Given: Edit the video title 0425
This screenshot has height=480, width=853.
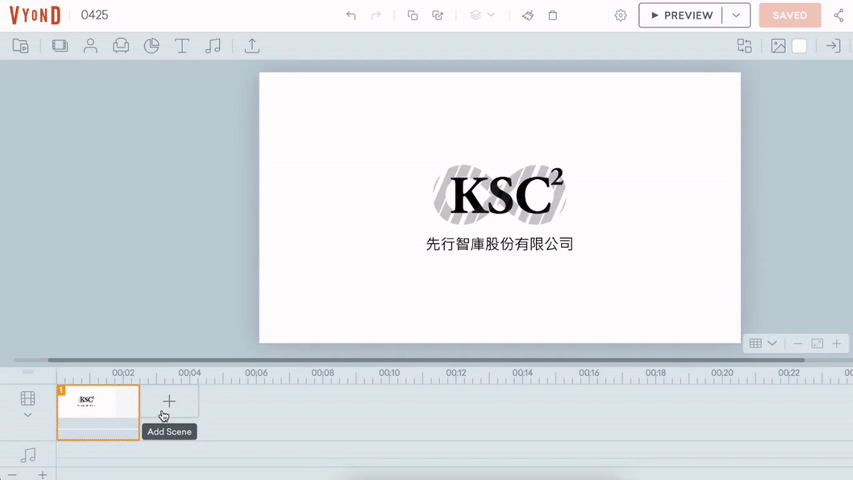Looking at the screenshot, I should [95, 15].
